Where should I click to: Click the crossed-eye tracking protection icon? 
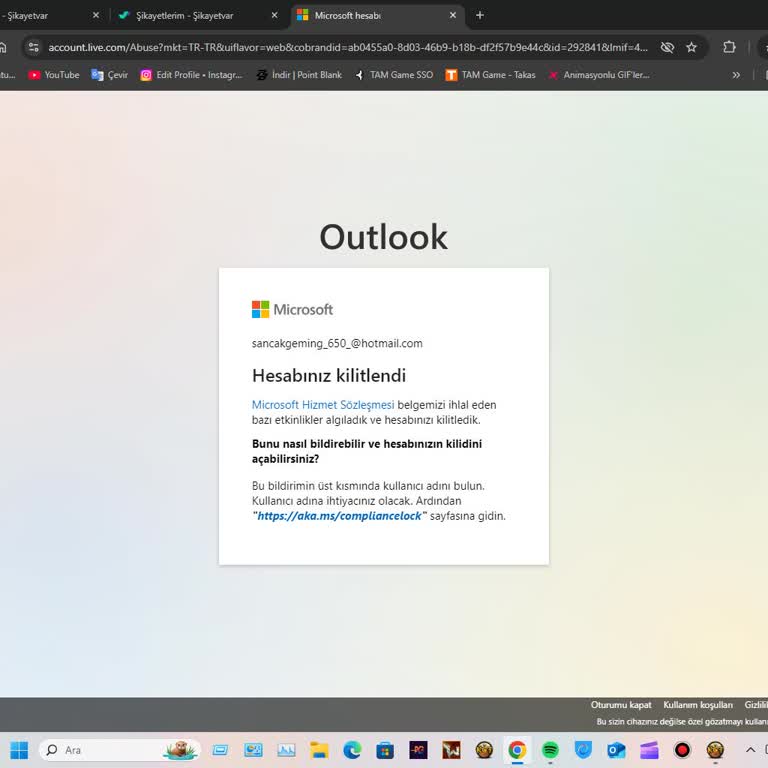(667, 48)
